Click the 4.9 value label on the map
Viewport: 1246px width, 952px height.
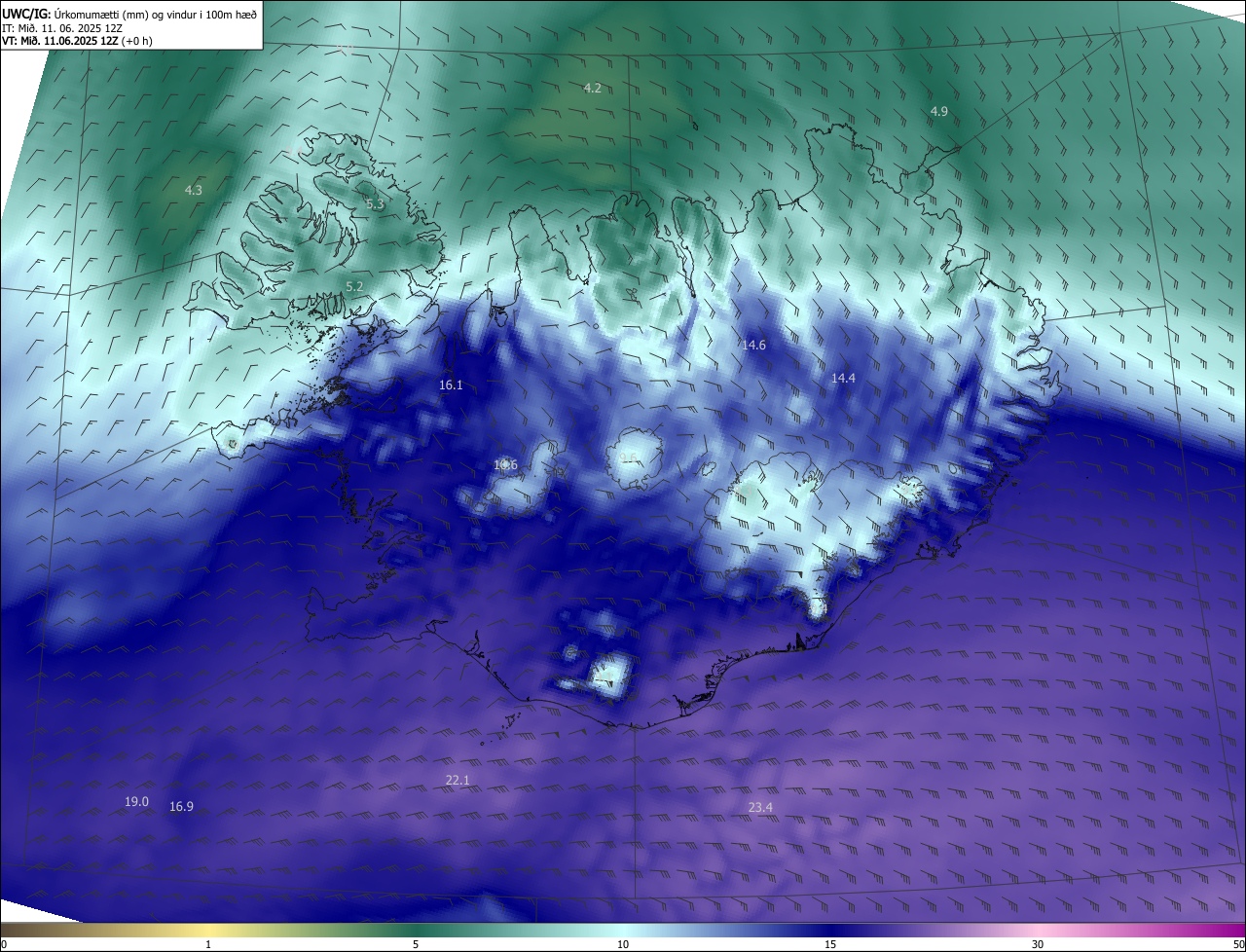click(938, 112)
